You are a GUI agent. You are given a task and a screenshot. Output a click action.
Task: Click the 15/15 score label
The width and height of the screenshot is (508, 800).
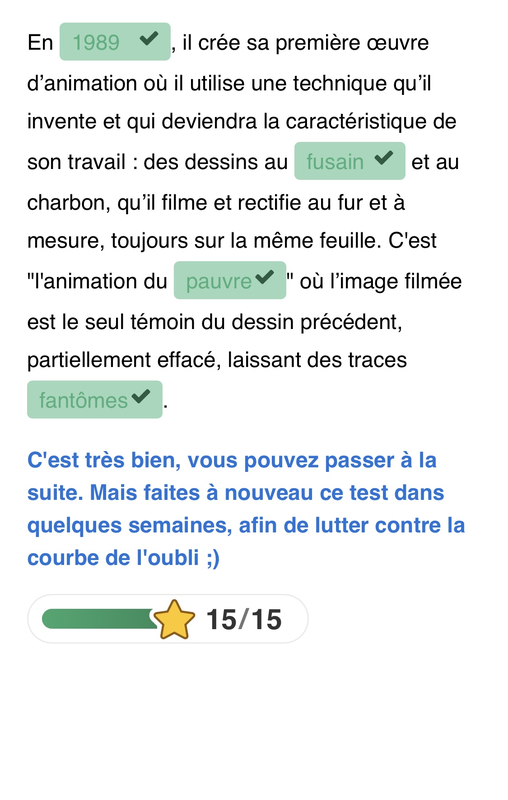tap(244, 619)
